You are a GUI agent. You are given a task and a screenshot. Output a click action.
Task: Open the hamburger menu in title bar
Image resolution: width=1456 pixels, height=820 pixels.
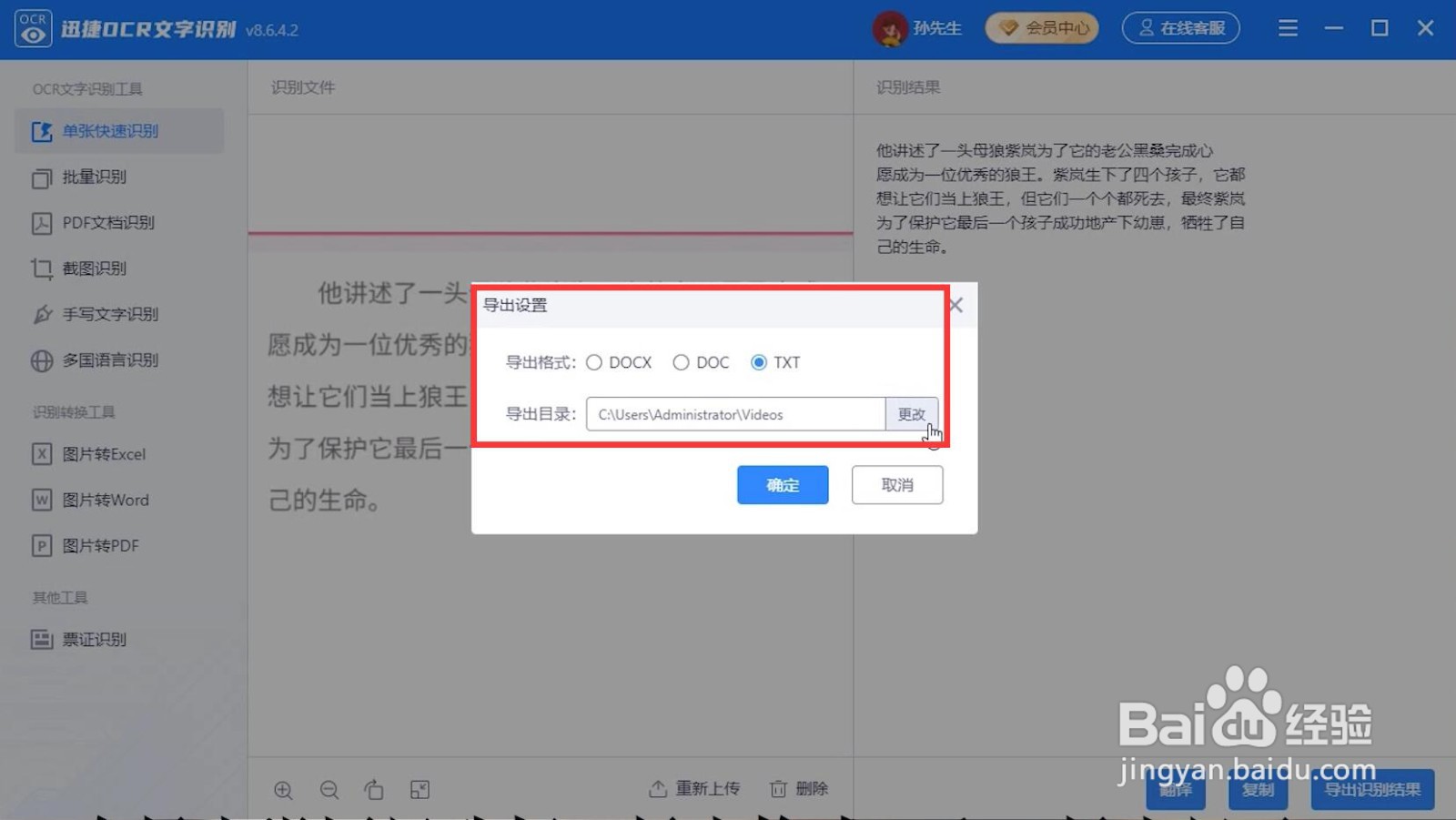pos(1287,28)
